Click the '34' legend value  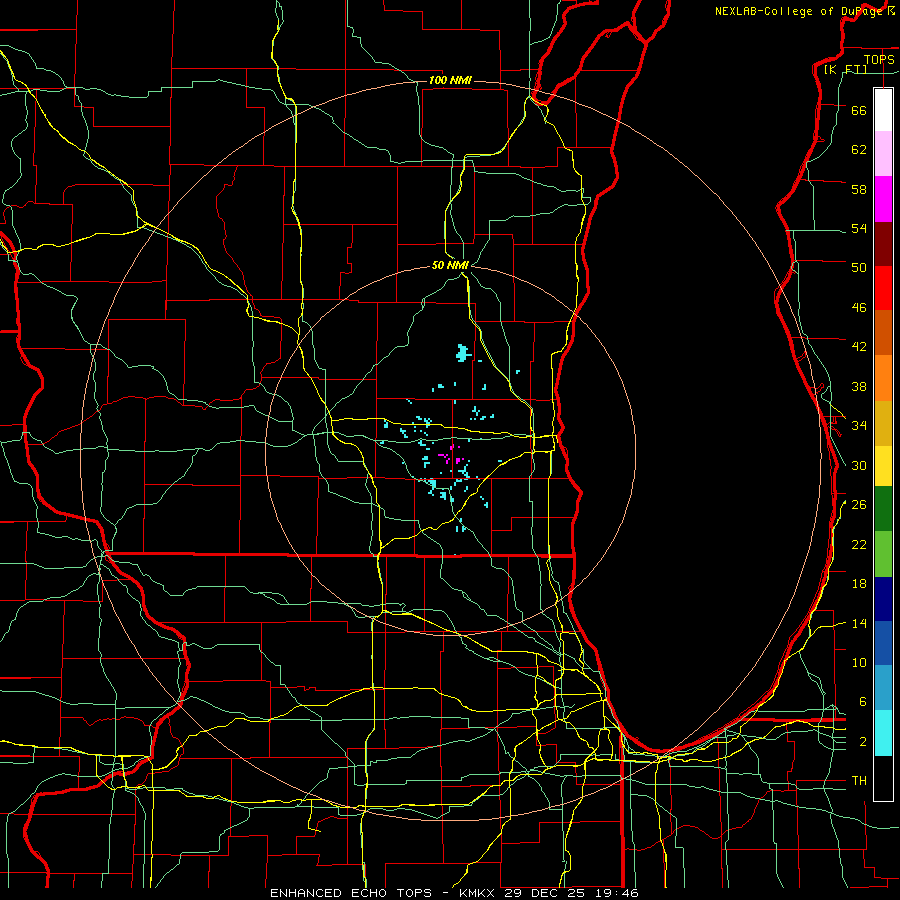coord(859,426)
